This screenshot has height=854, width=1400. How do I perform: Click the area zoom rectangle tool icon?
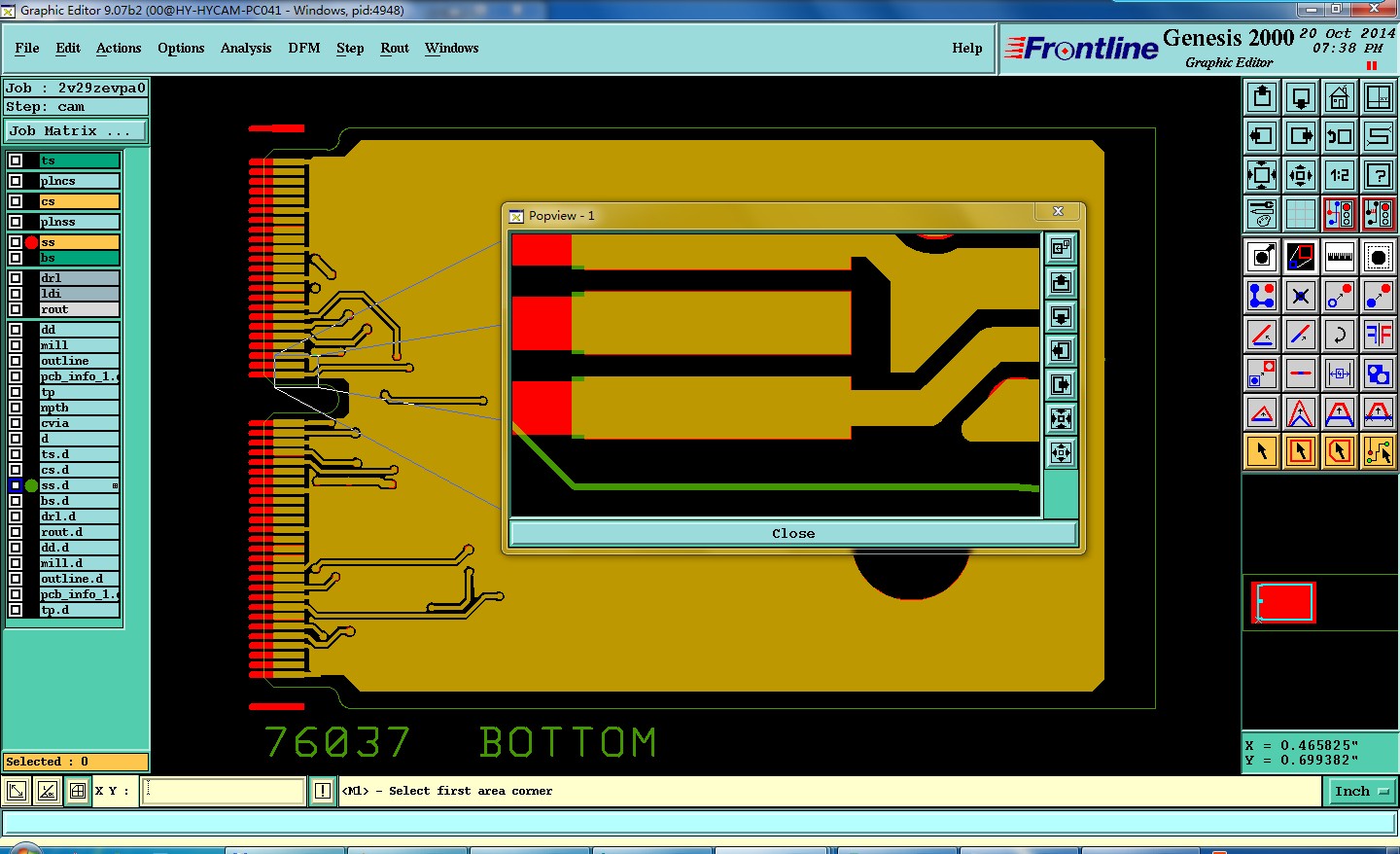pos(1301,257)
